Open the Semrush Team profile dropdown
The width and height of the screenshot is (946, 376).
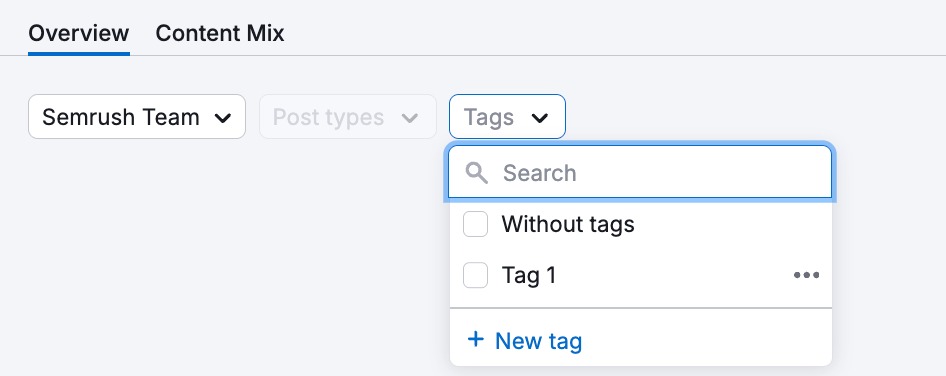click(x=137, y=116)
